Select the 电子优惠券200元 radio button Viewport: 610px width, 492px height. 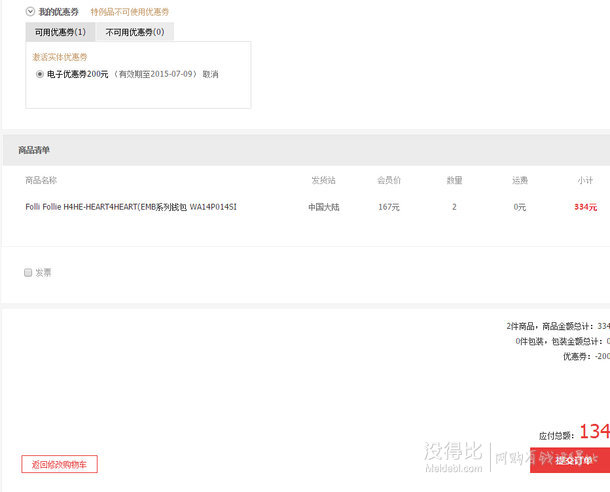point(39,74)
